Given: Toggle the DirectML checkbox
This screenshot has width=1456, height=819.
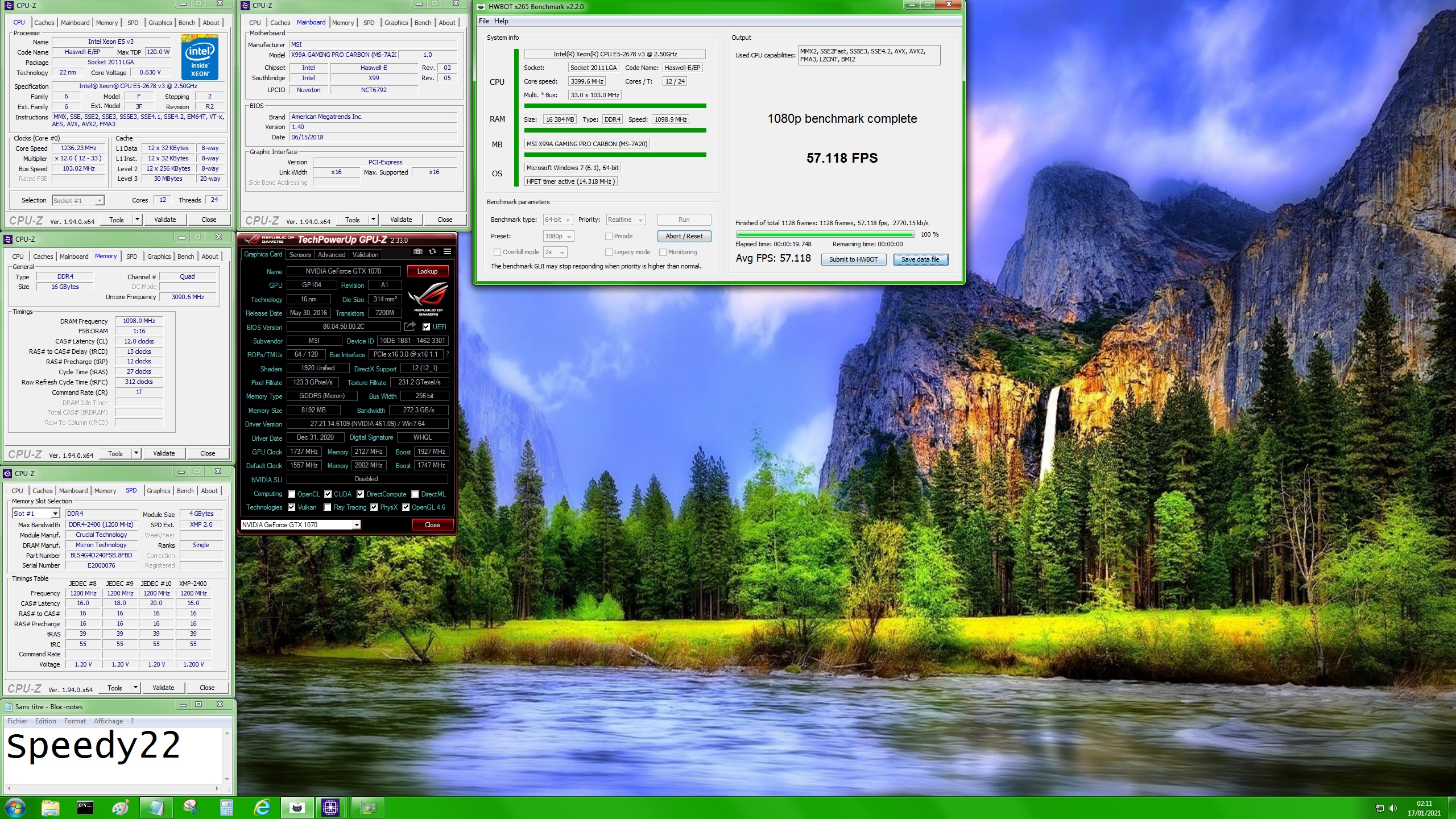Looking at the screenshot, I should [415, 494].
